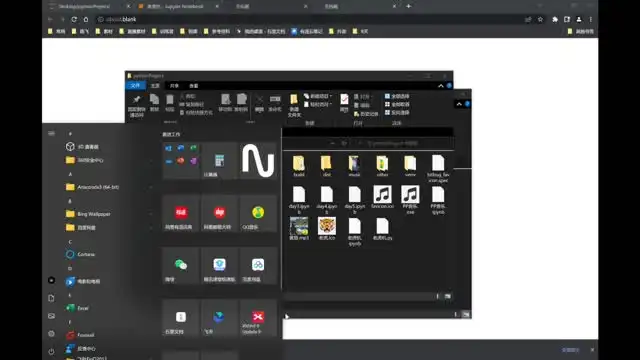Click Select none in ribbon
Viewport: 640px width, 360px height.
(x=397, y=104)
